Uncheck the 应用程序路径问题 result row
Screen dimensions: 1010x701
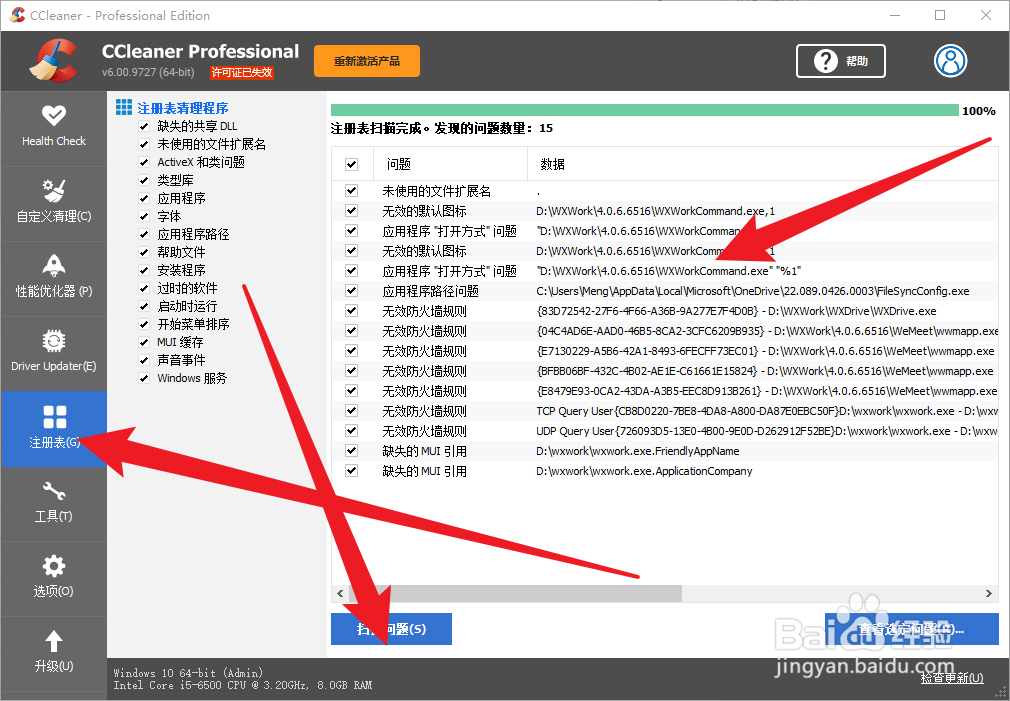point(351,291)
